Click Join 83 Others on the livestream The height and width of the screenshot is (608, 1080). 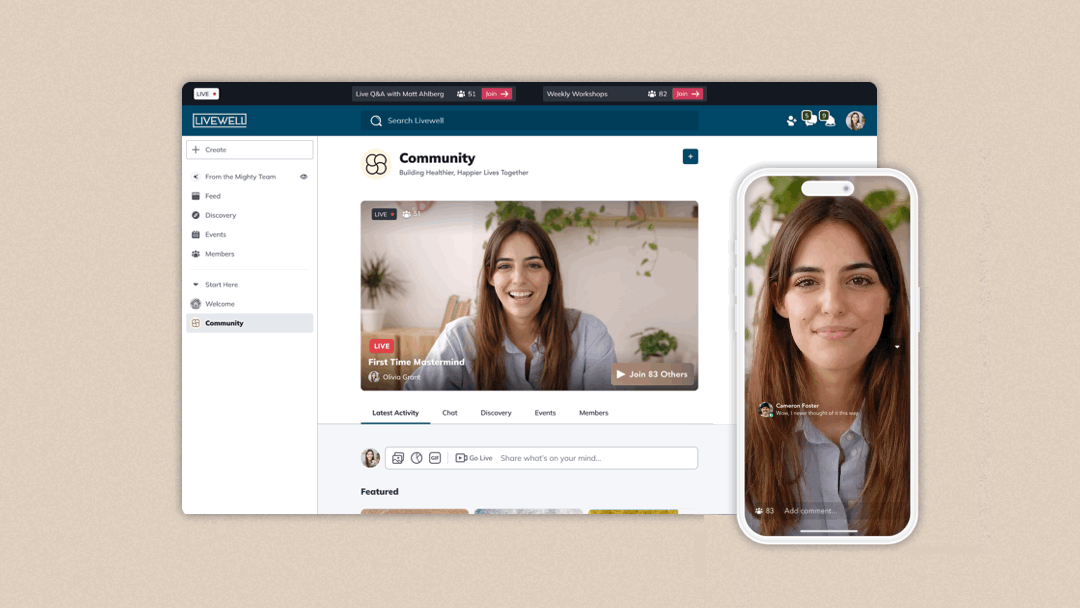pyautogui.click(x=653, y=373)
